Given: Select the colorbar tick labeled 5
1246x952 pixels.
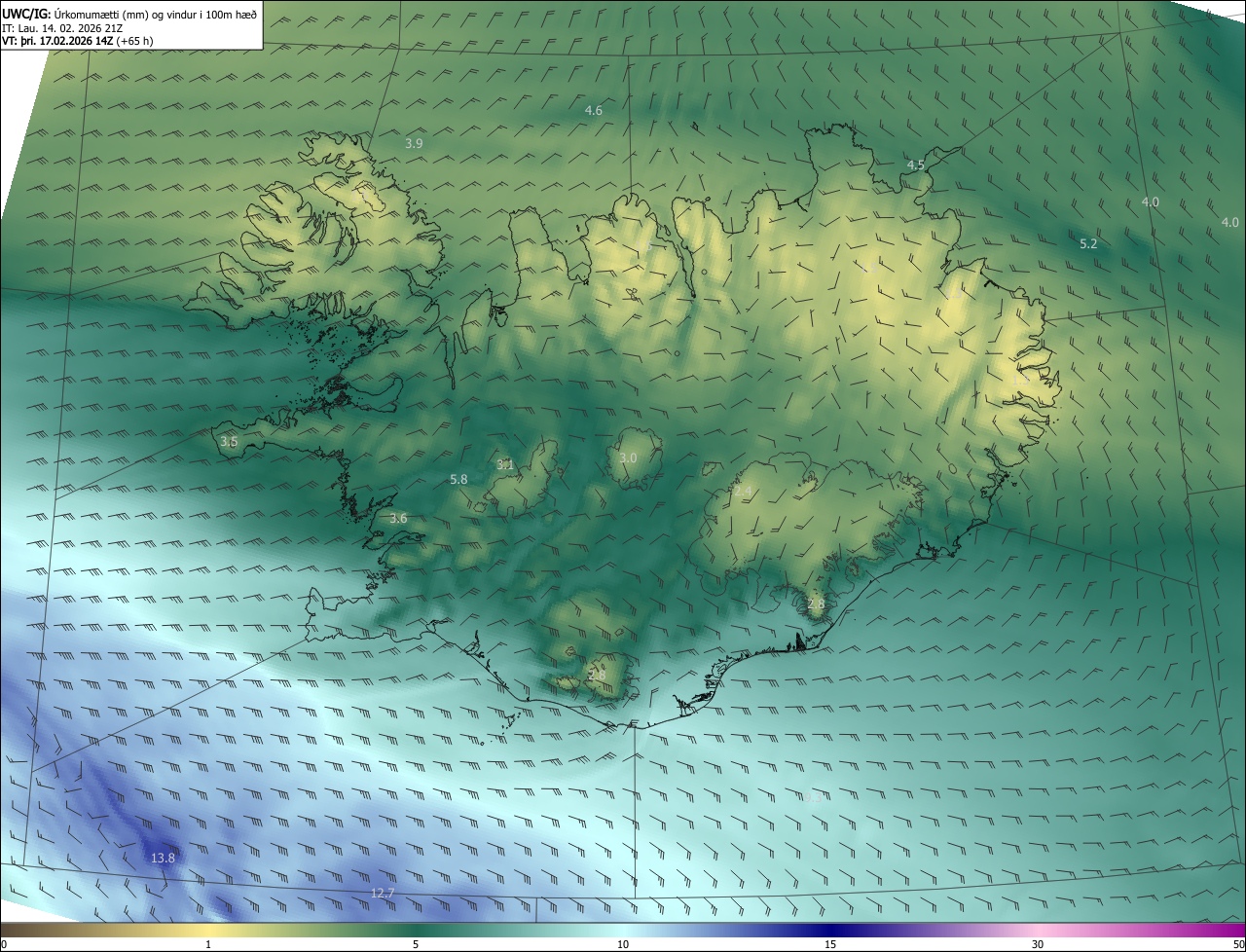Looking at the screenshot, I should pyautogui.click(x=416, y=944).
